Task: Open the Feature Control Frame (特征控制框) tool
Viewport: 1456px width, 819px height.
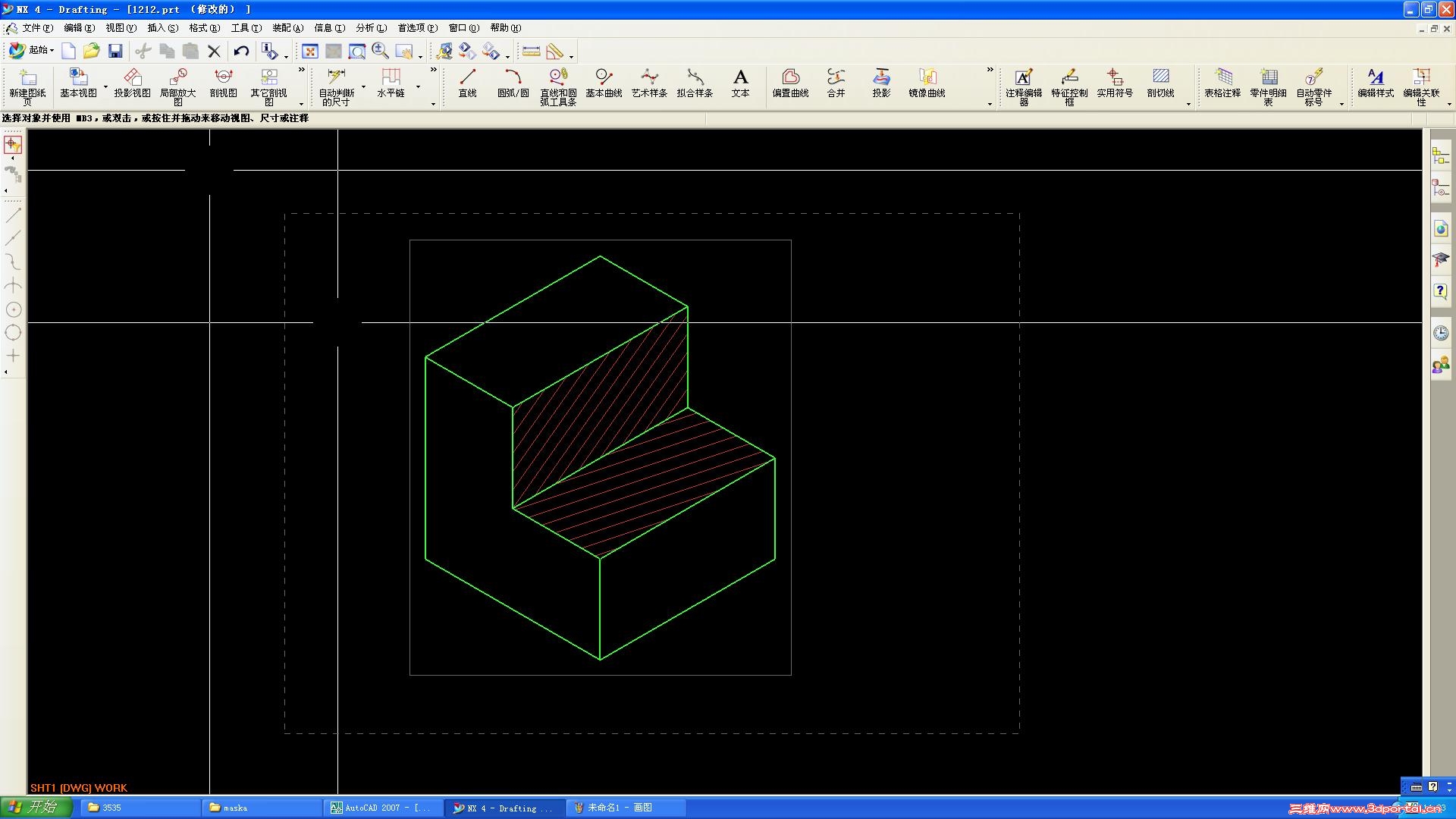Action: point(1069,86)
